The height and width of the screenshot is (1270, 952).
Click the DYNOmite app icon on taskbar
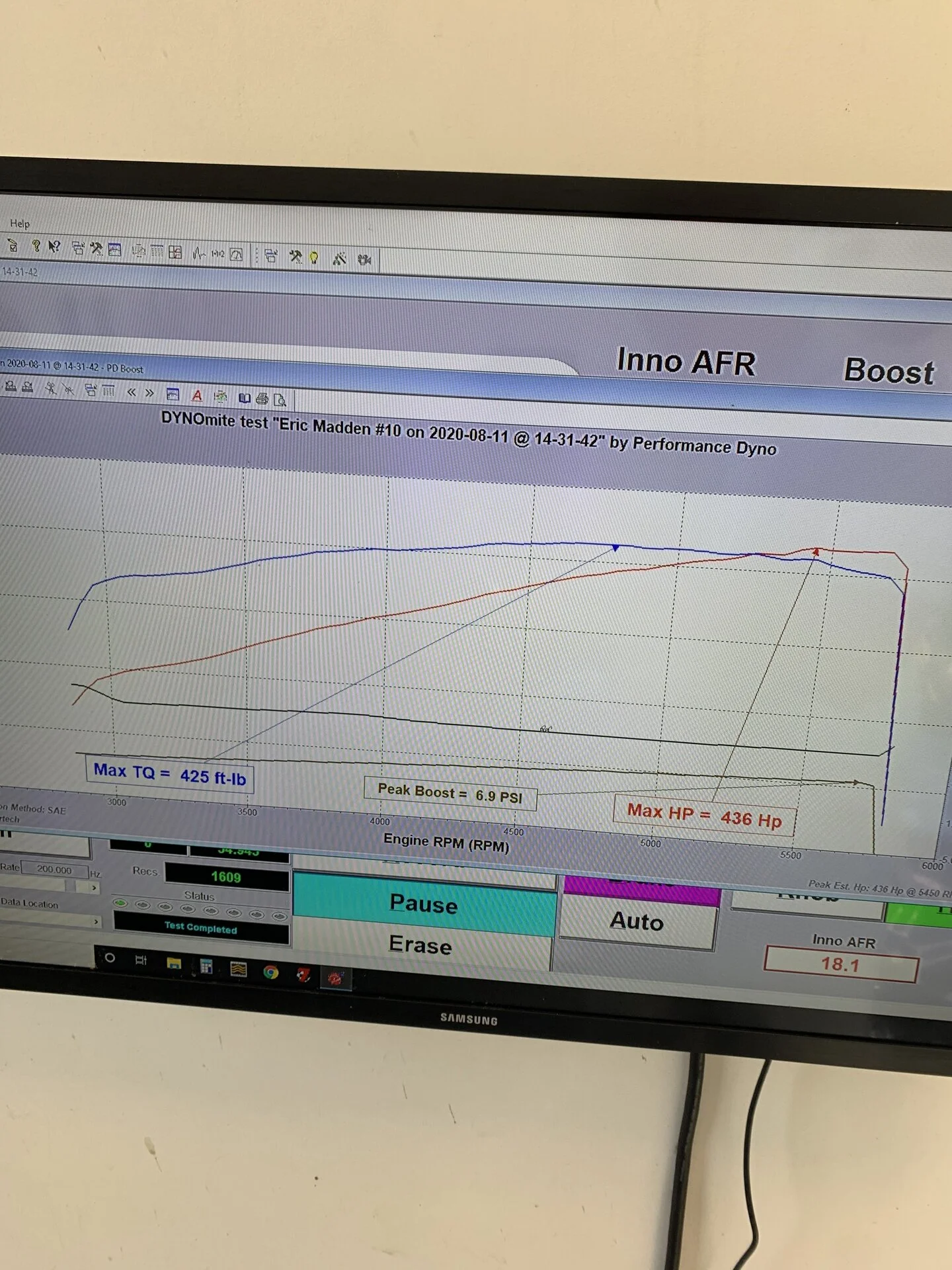click(336, 978)
